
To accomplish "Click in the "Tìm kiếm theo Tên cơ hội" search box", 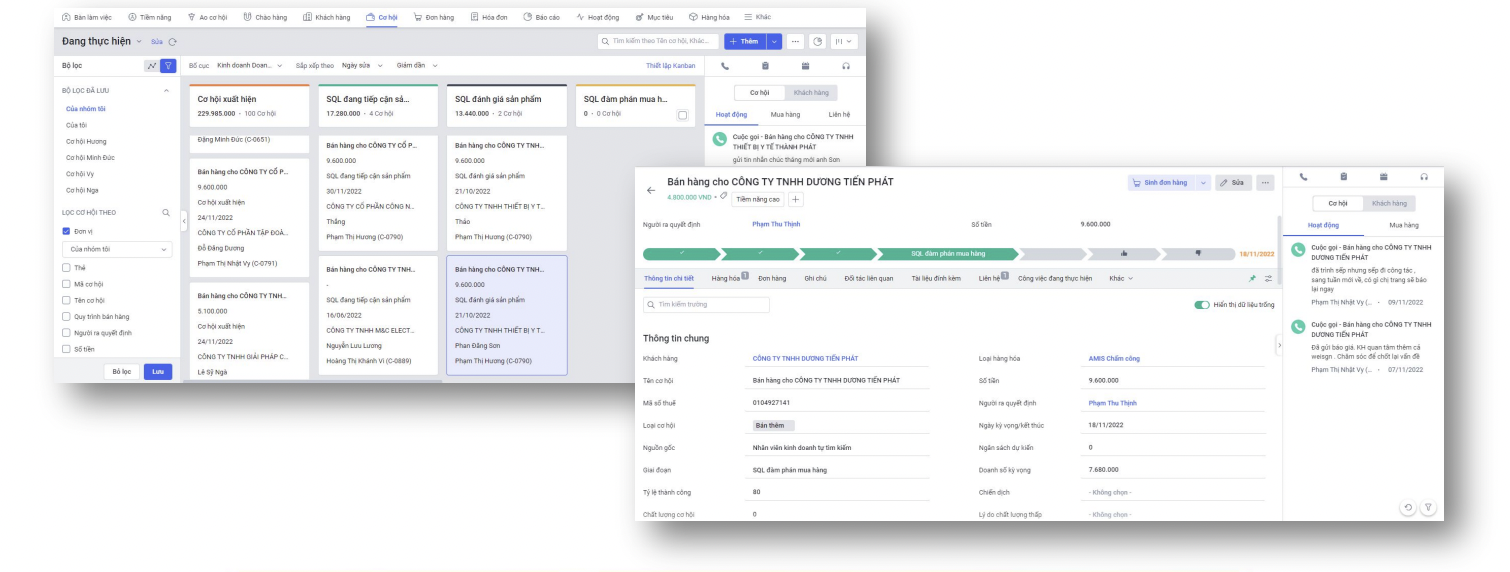I will tap(657, 41).
